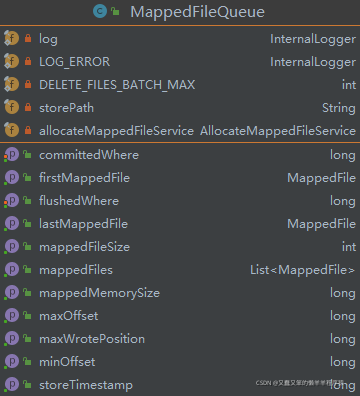Click the property icon for committedWhere
Image resolution: width=360 pixels, height=396 pixels.
click(x=12, y=154)
